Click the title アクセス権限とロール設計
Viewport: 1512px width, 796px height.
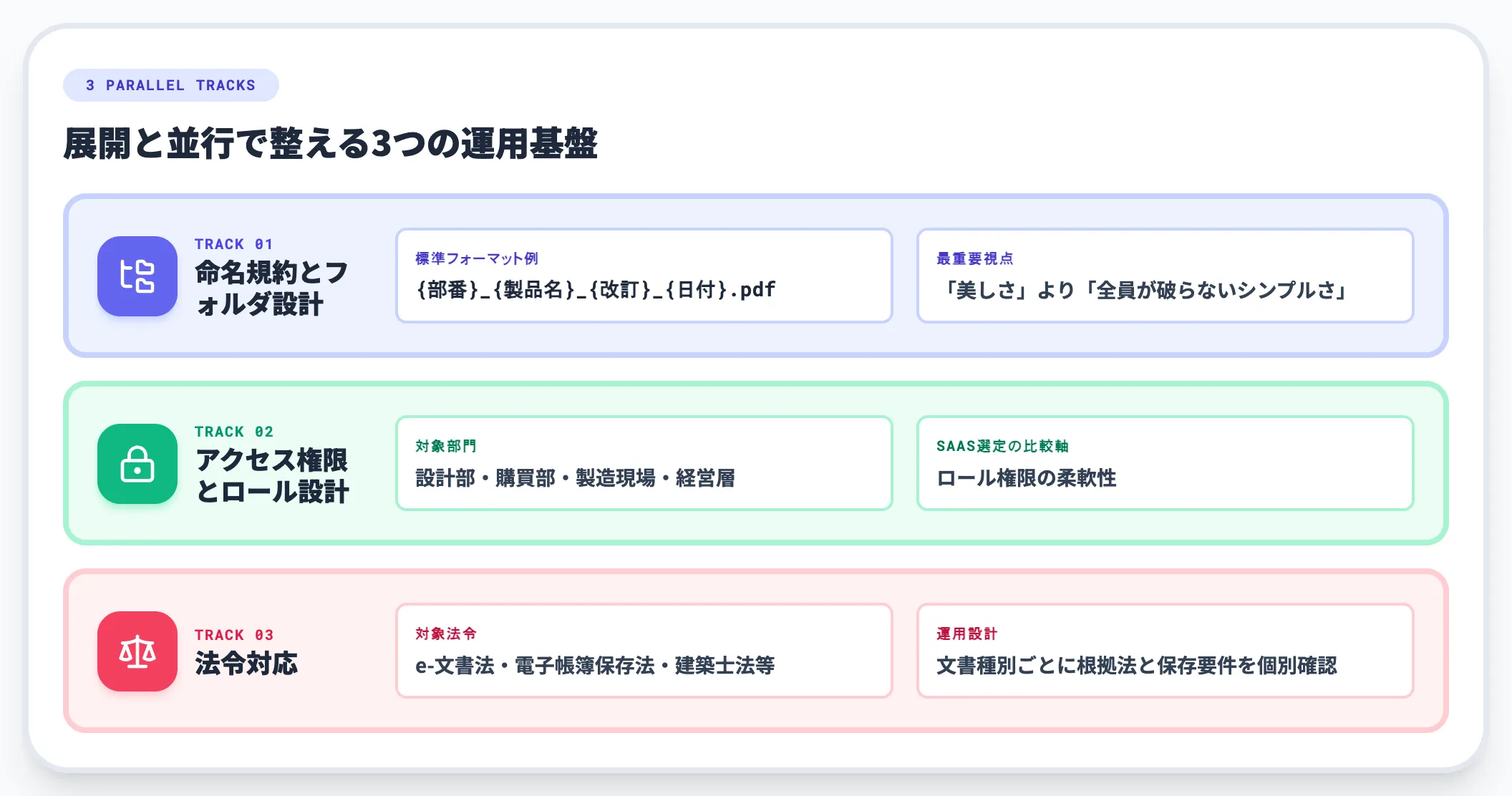pyautogui.click(x=272, y=475)
